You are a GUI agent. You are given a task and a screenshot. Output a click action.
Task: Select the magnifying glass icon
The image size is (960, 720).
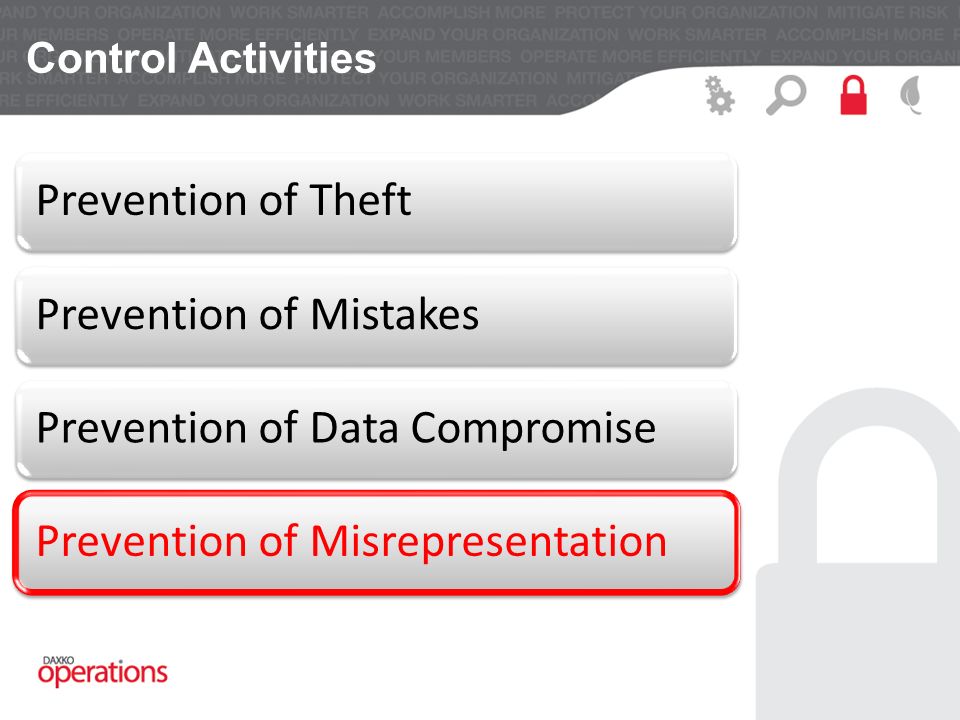(786, 94)
